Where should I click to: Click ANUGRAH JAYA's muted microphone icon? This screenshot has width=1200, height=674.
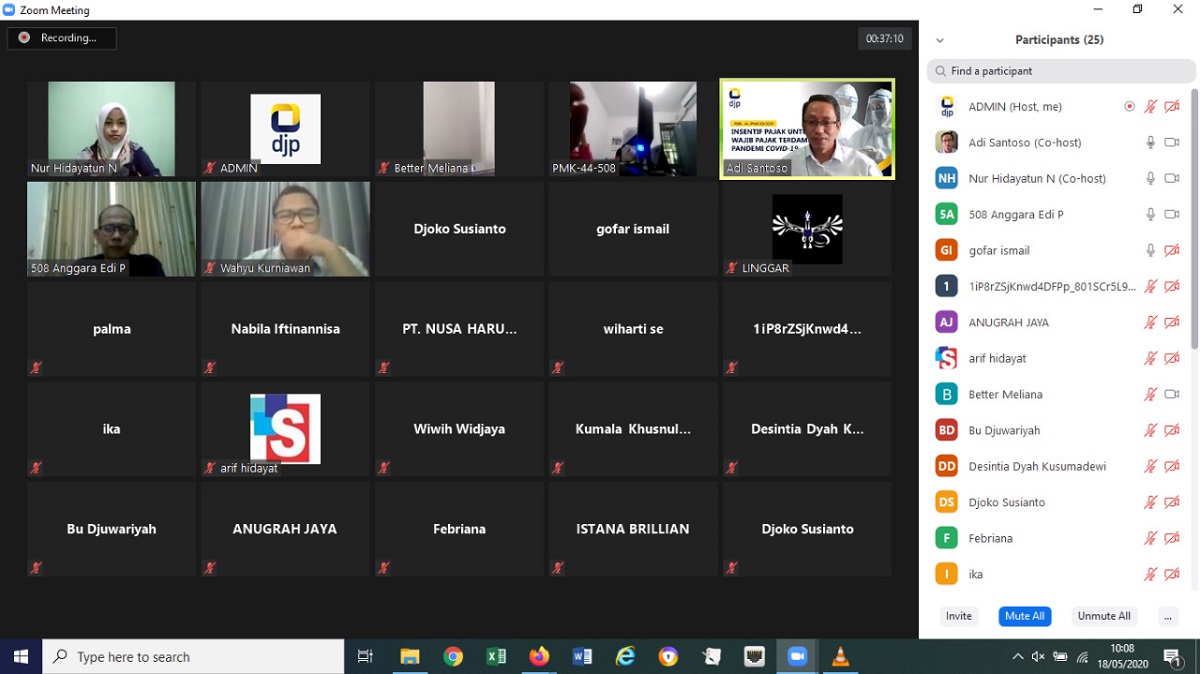pos(1150,323)
